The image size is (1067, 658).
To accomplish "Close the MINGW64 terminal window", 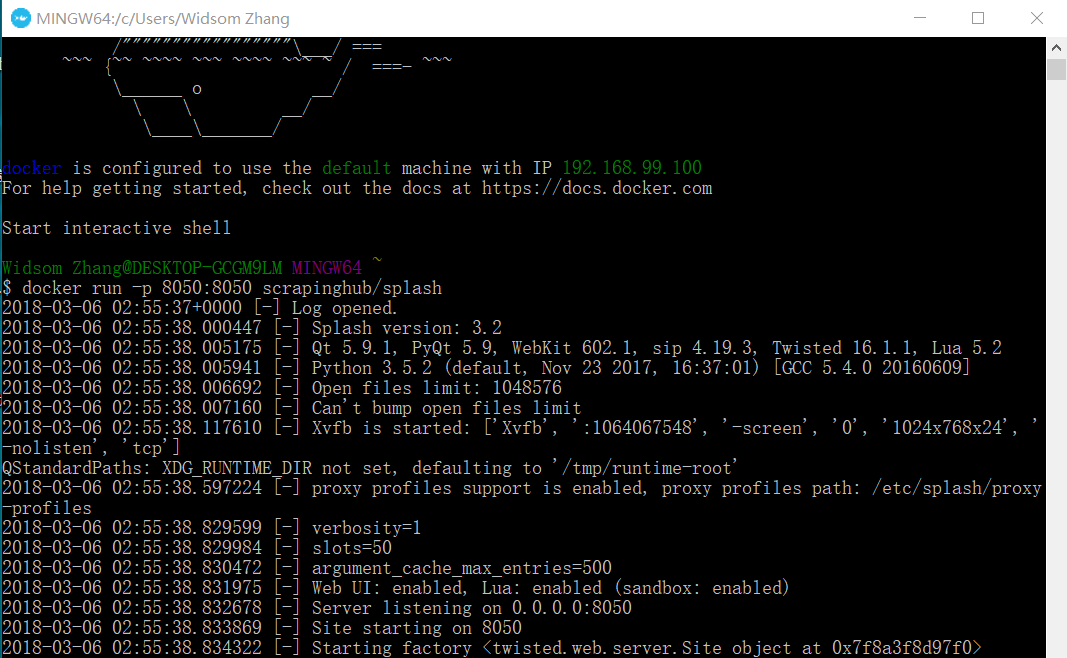I will [x=1036, y=18].
